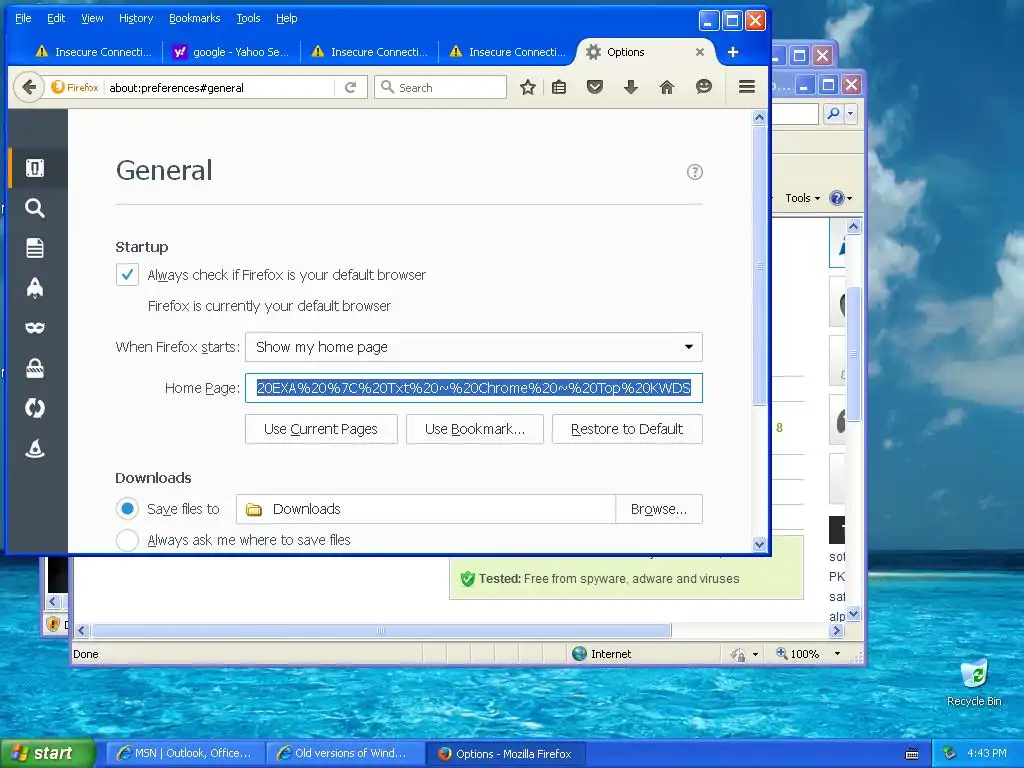1024x768 pixels.
Task: Click the Use Current Pages button
Action: 321,429
